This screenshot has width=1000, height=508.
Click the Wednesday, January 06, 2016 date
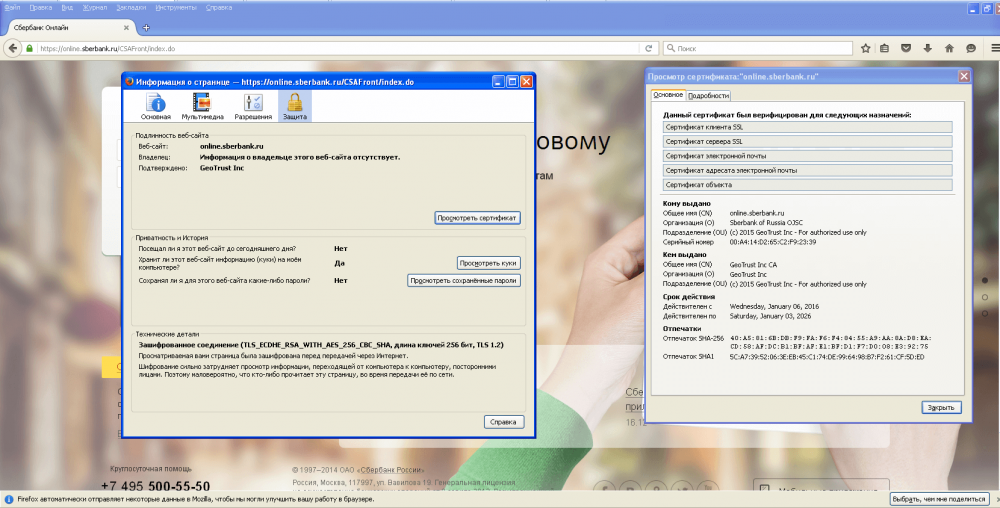click(x=774, y=307)
